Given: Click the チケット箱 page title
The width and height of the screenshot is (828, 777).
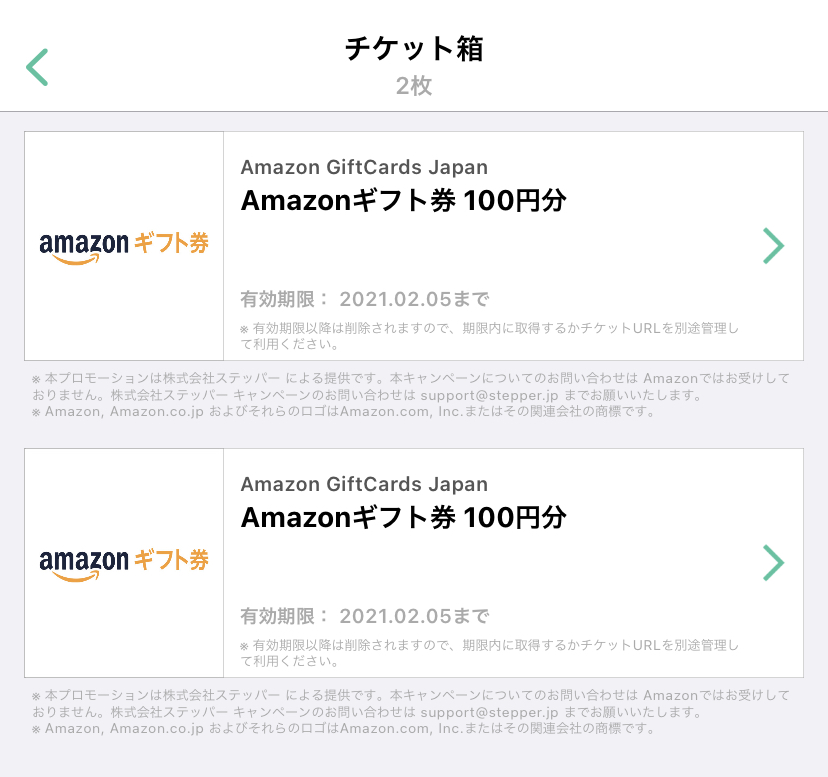Looking at the screenshot, I should tap(414, 49).
